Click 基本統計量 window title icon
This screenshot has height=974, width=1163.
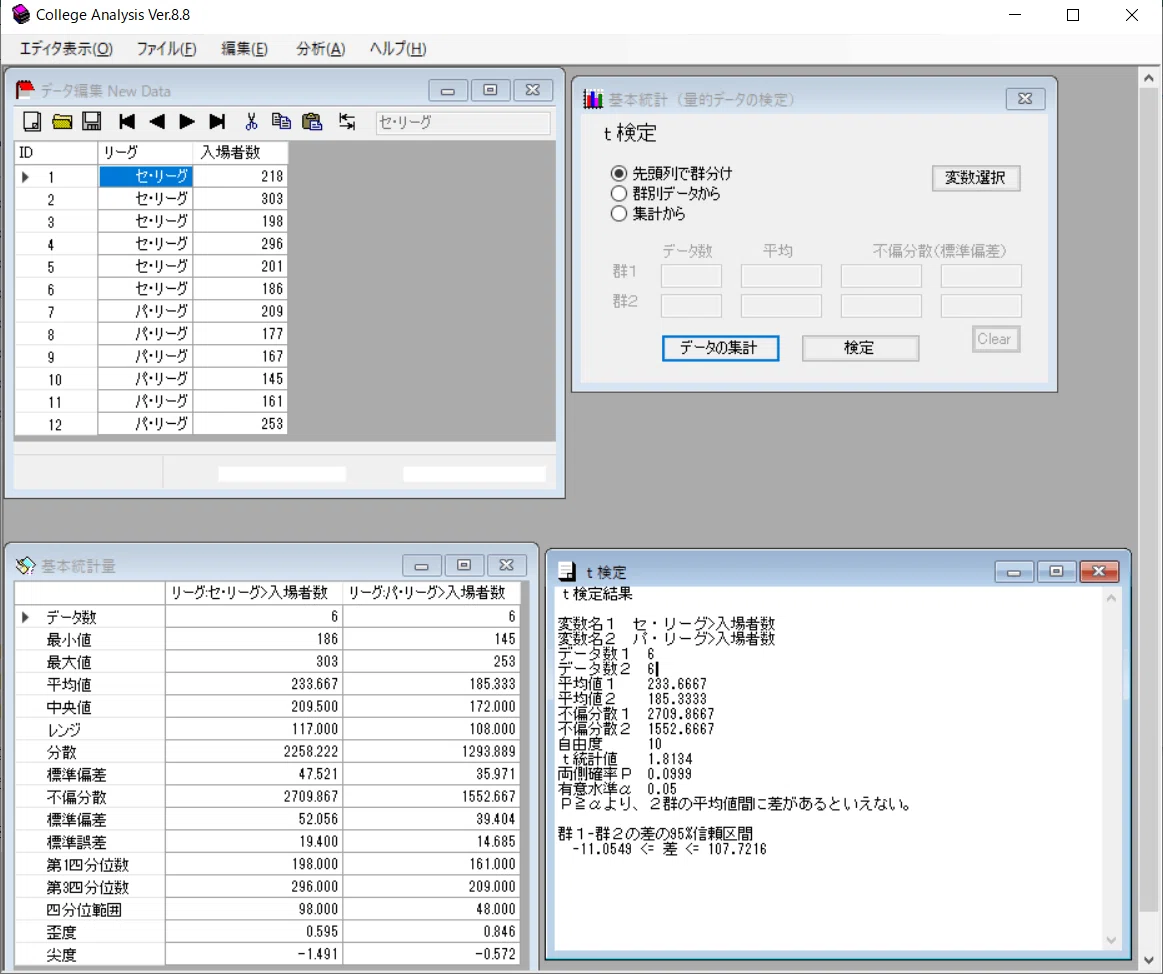point(25,565)
